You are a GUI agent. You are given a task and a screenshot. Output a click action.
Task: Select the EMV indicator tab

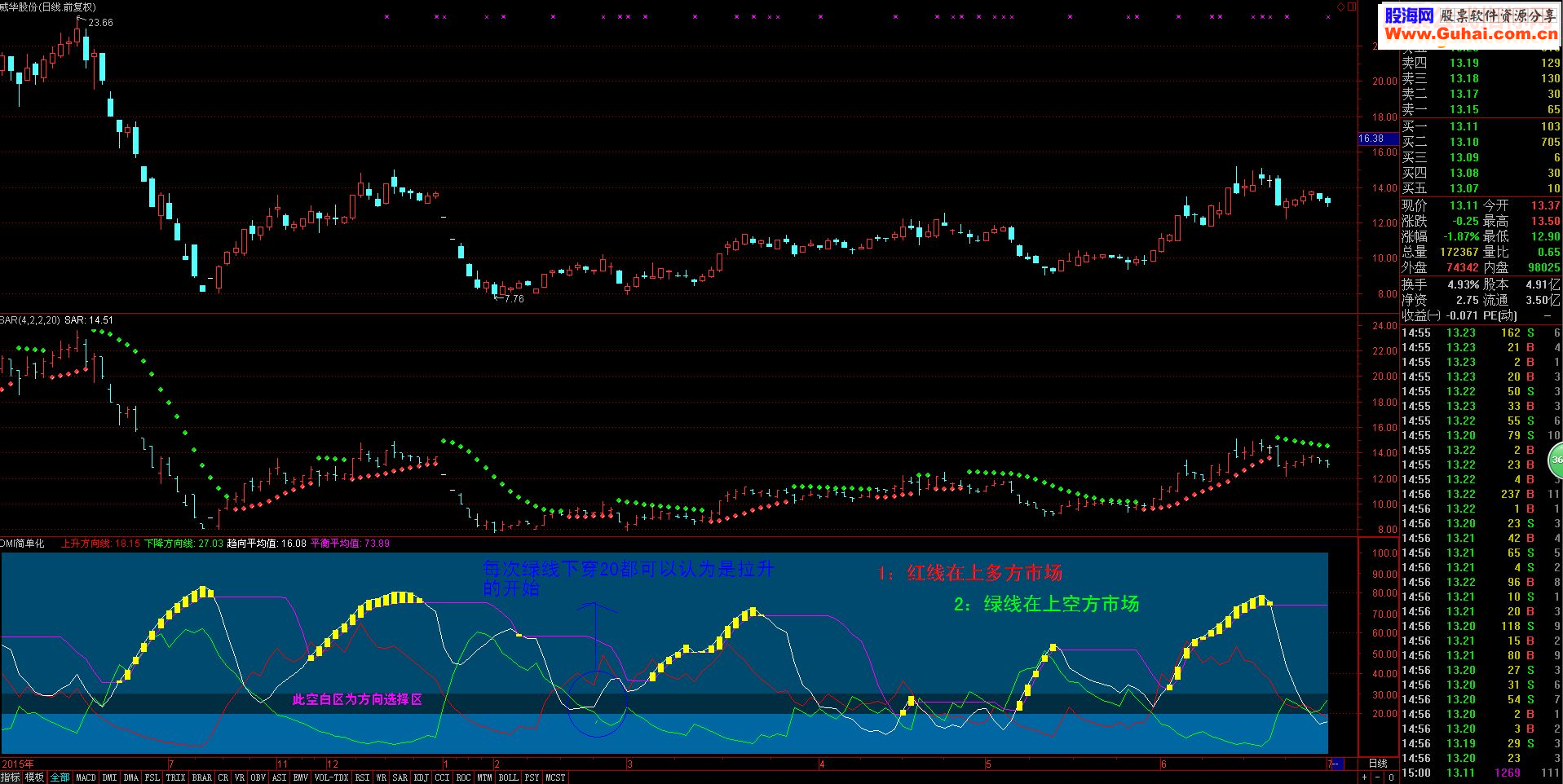[300, 777]
